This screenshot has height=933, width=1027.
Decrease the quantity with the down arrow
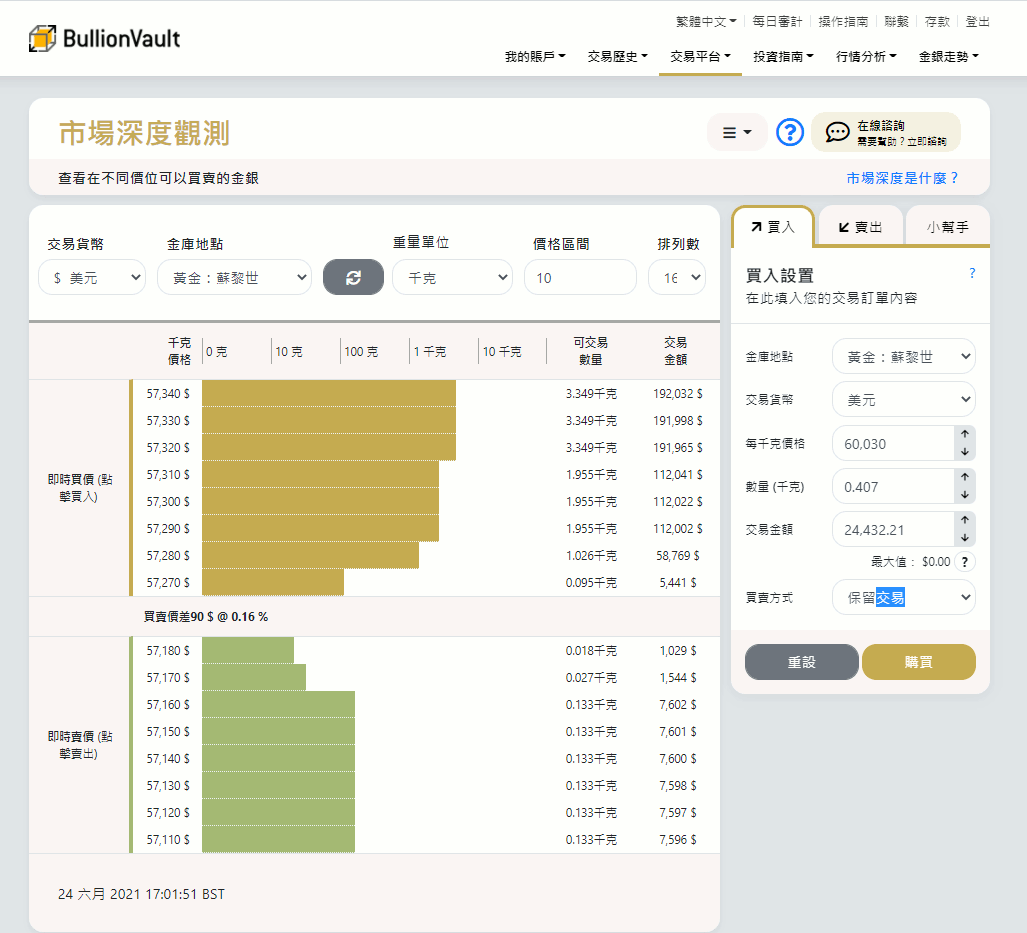[964, 495]
